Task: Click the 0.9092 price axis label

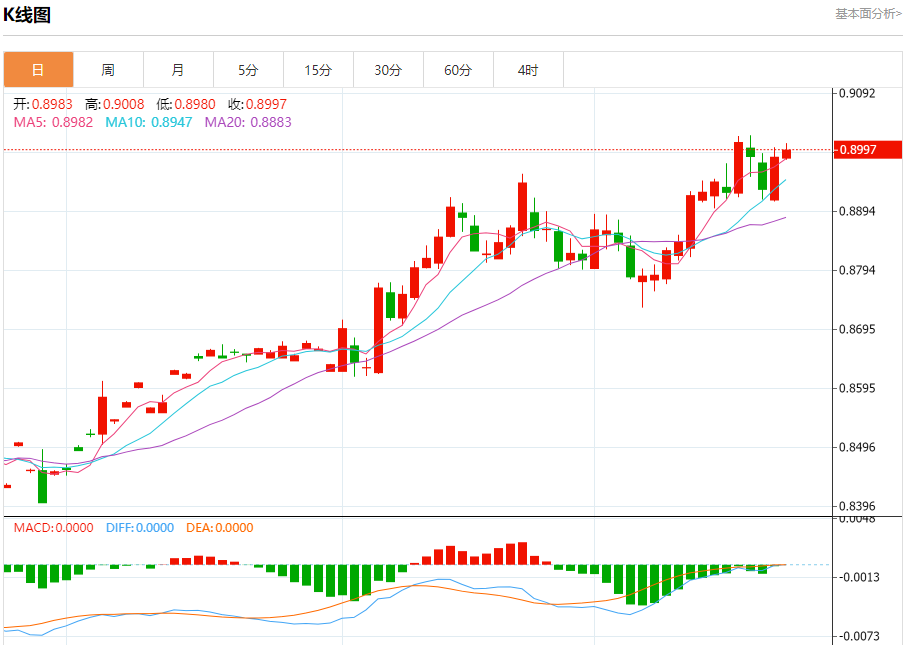Action: [858, 94]
